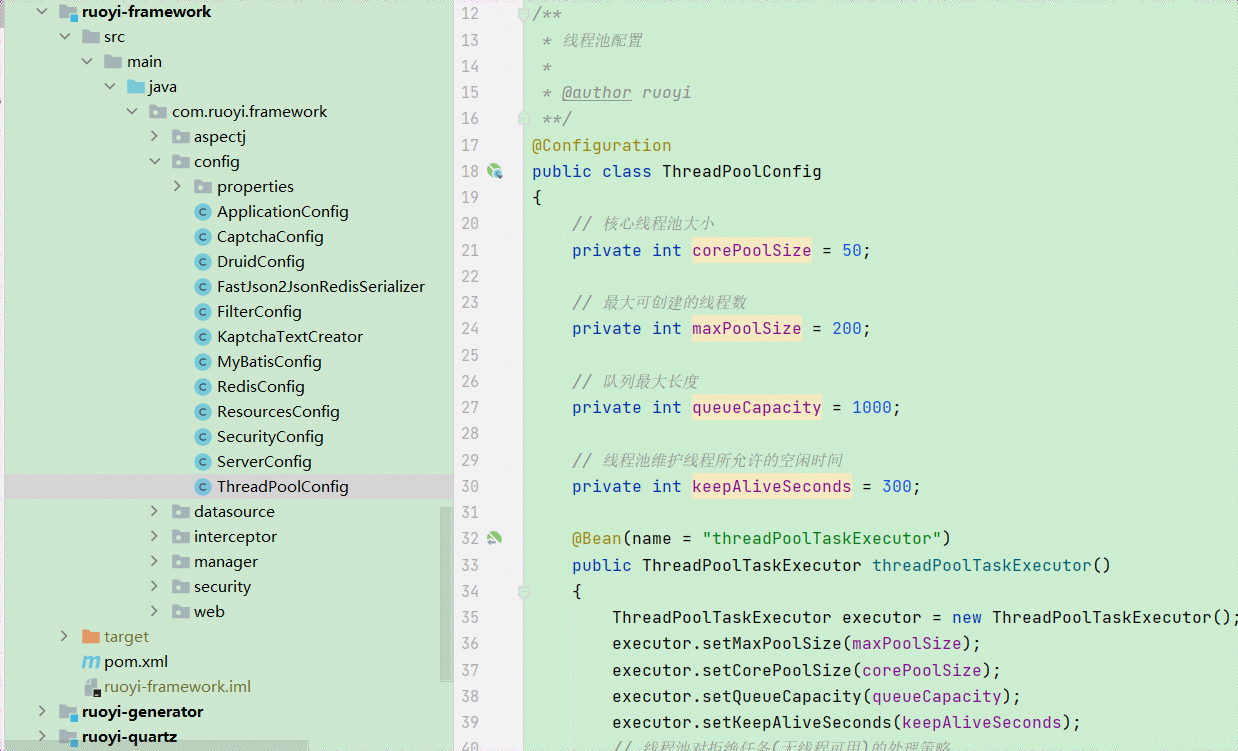Click the SecurityConfig class icon
Image resolution: width=1238 pixels, height=751 pixels.
pyautogui.click(x=203, y=437)
